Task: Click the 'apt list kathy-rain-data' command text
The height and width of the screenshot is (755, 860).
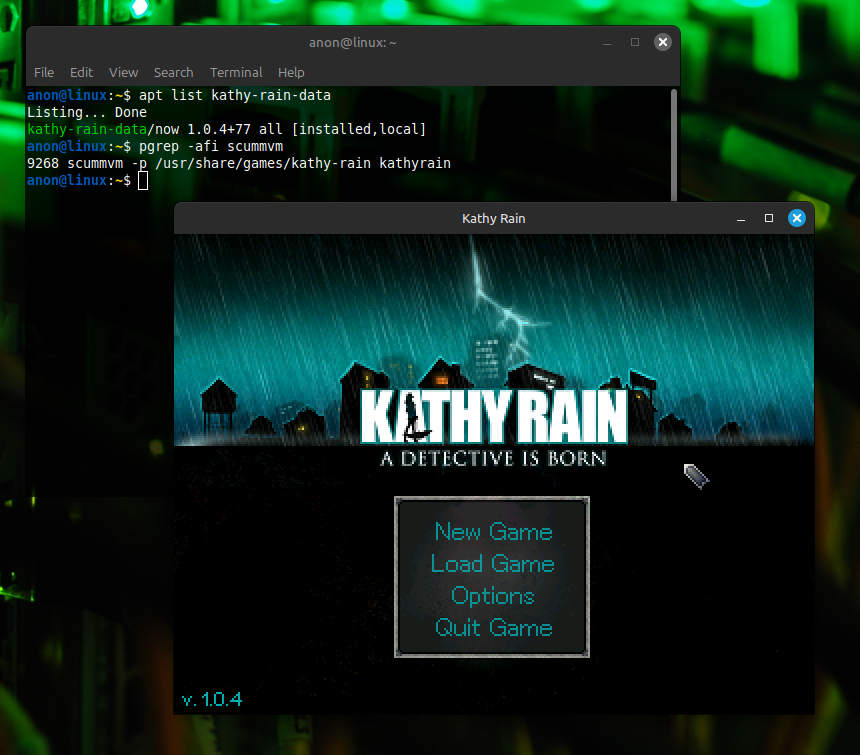Action: [235, 95]
